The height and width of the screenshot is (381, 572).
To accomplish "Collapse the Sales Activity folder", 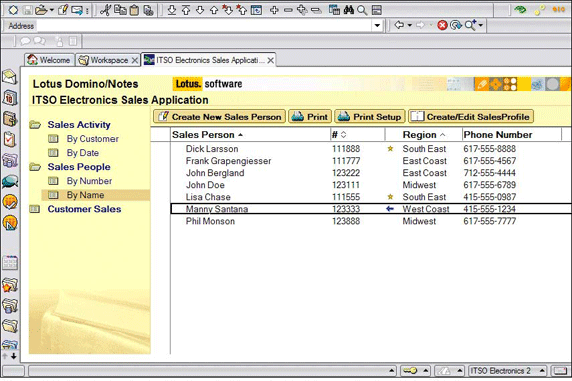I will click(35, 125).
